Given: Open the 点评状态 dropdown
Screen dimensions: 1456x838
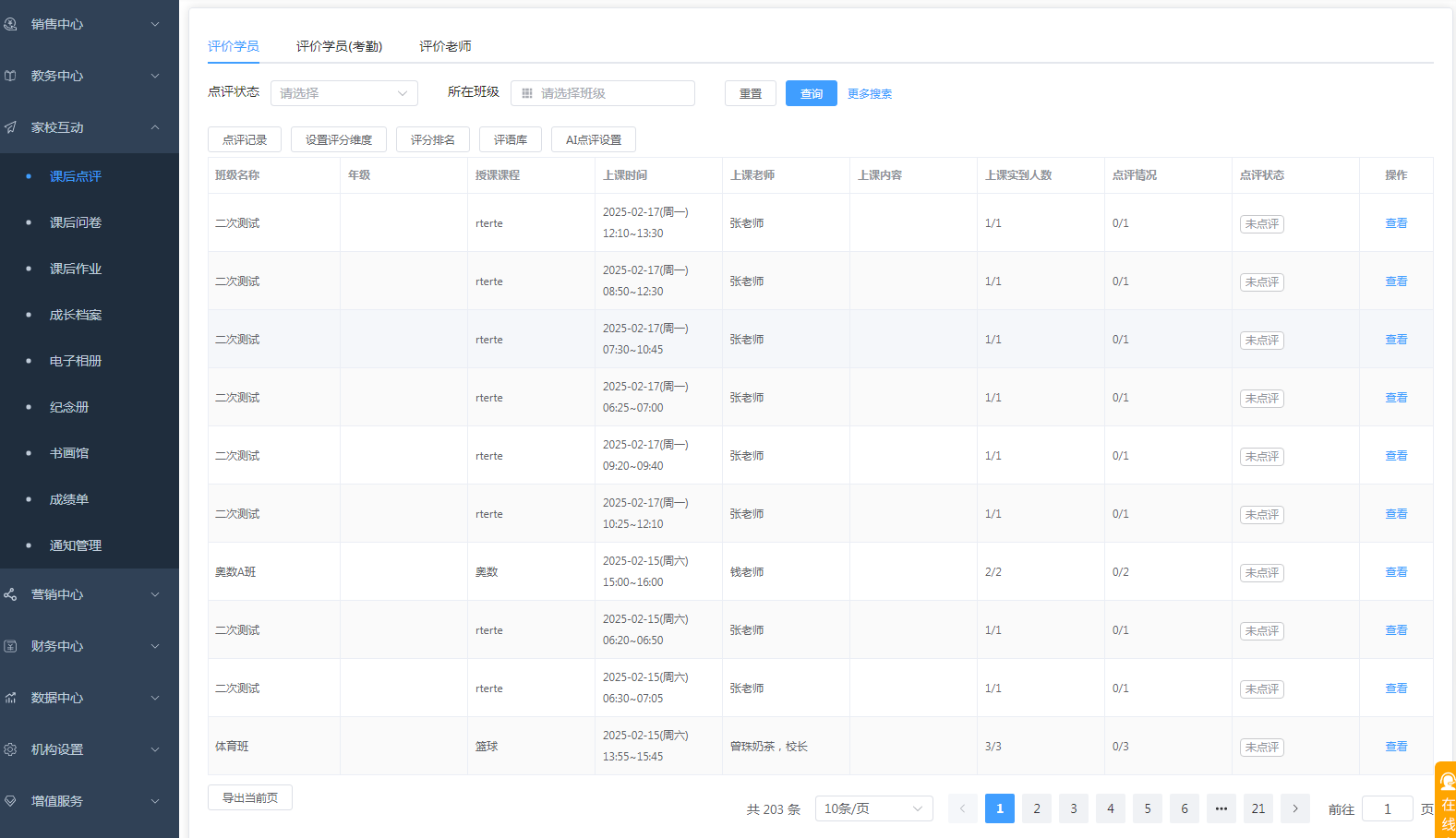Looking at the screenshot, I should (343, 93).
